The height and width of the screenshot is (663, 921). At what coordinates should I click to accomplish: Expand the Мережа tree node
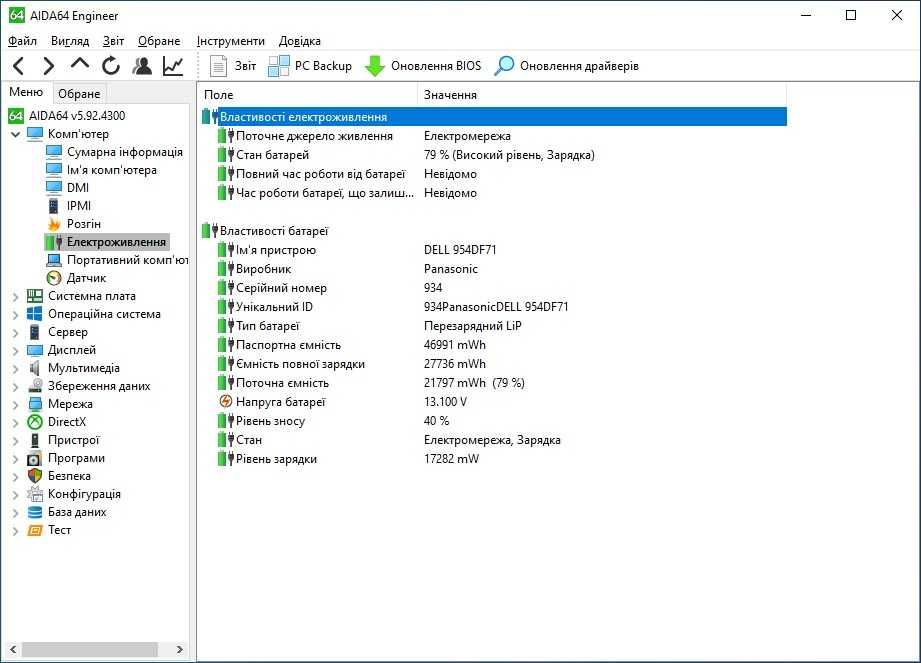(x=16, y=405)
